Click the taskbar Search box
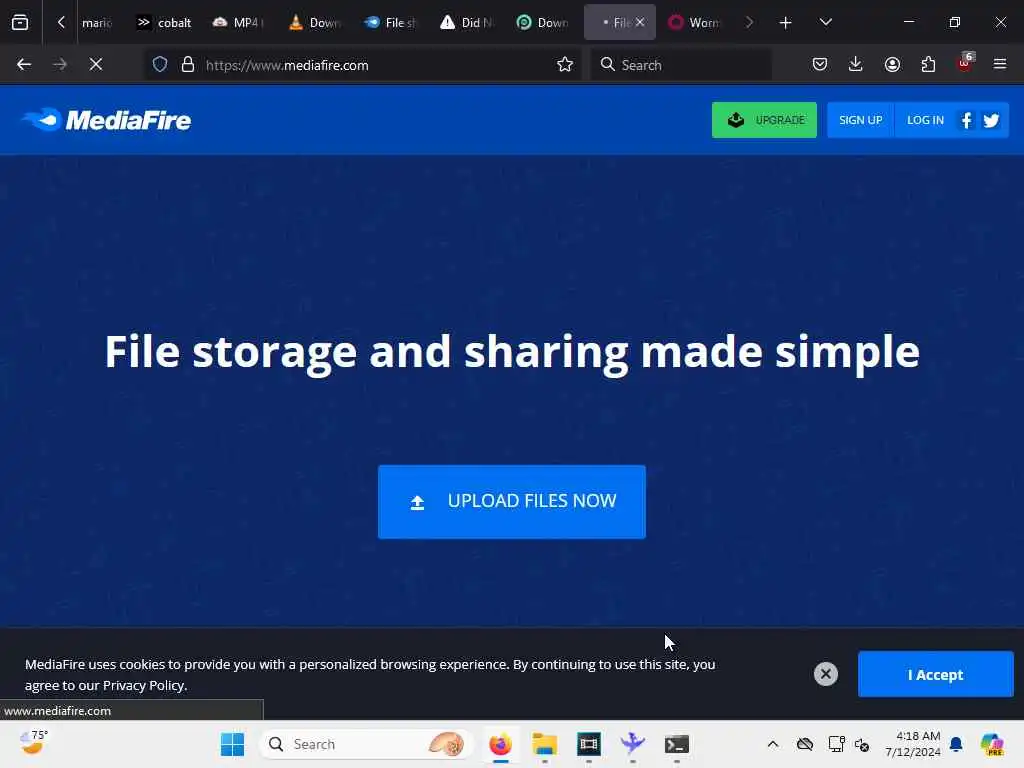The height and width of the screenshot is (768, 1024). click(366, 744)
